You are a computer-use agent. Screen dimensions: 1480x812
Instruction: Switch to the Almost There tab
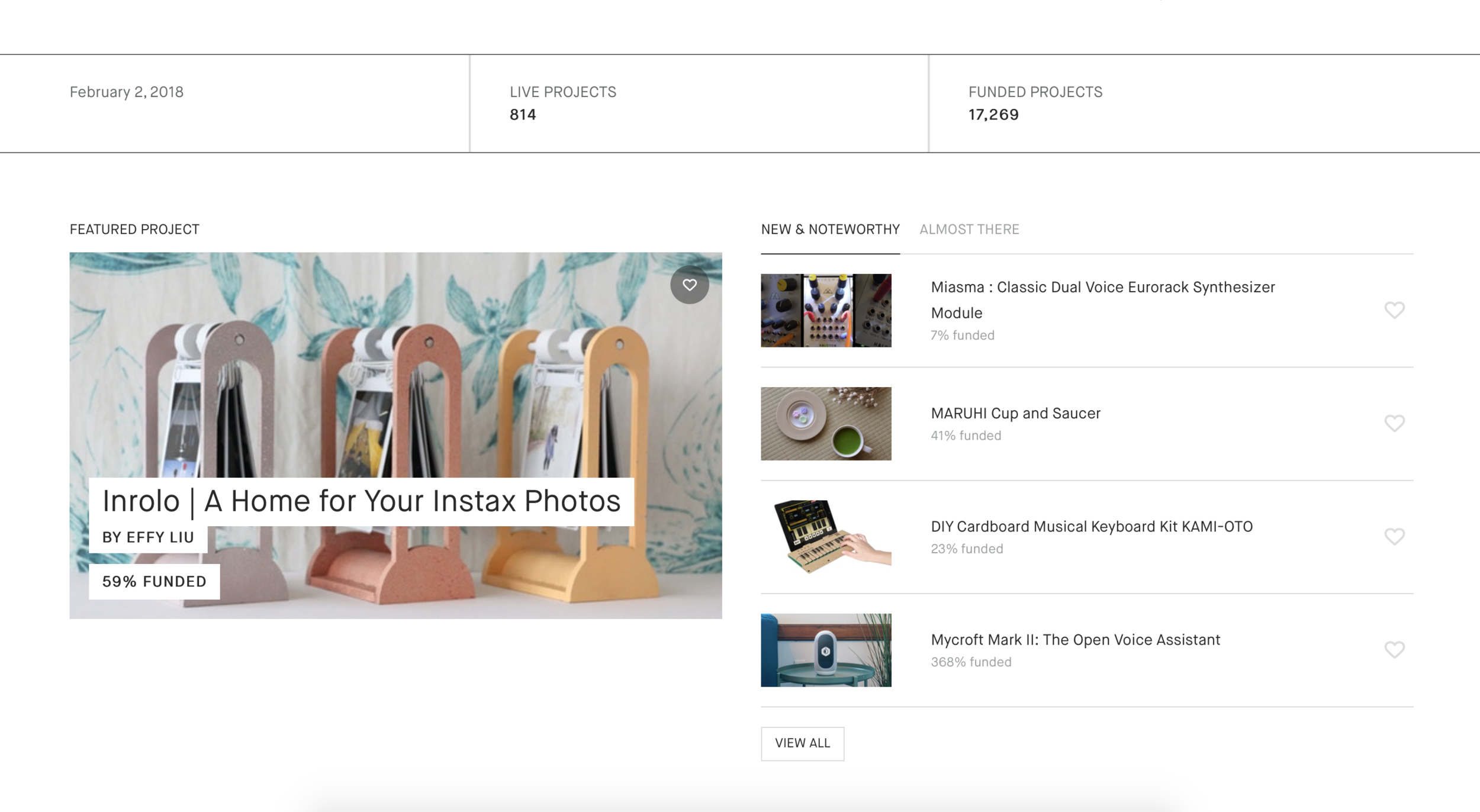point(969,230)
